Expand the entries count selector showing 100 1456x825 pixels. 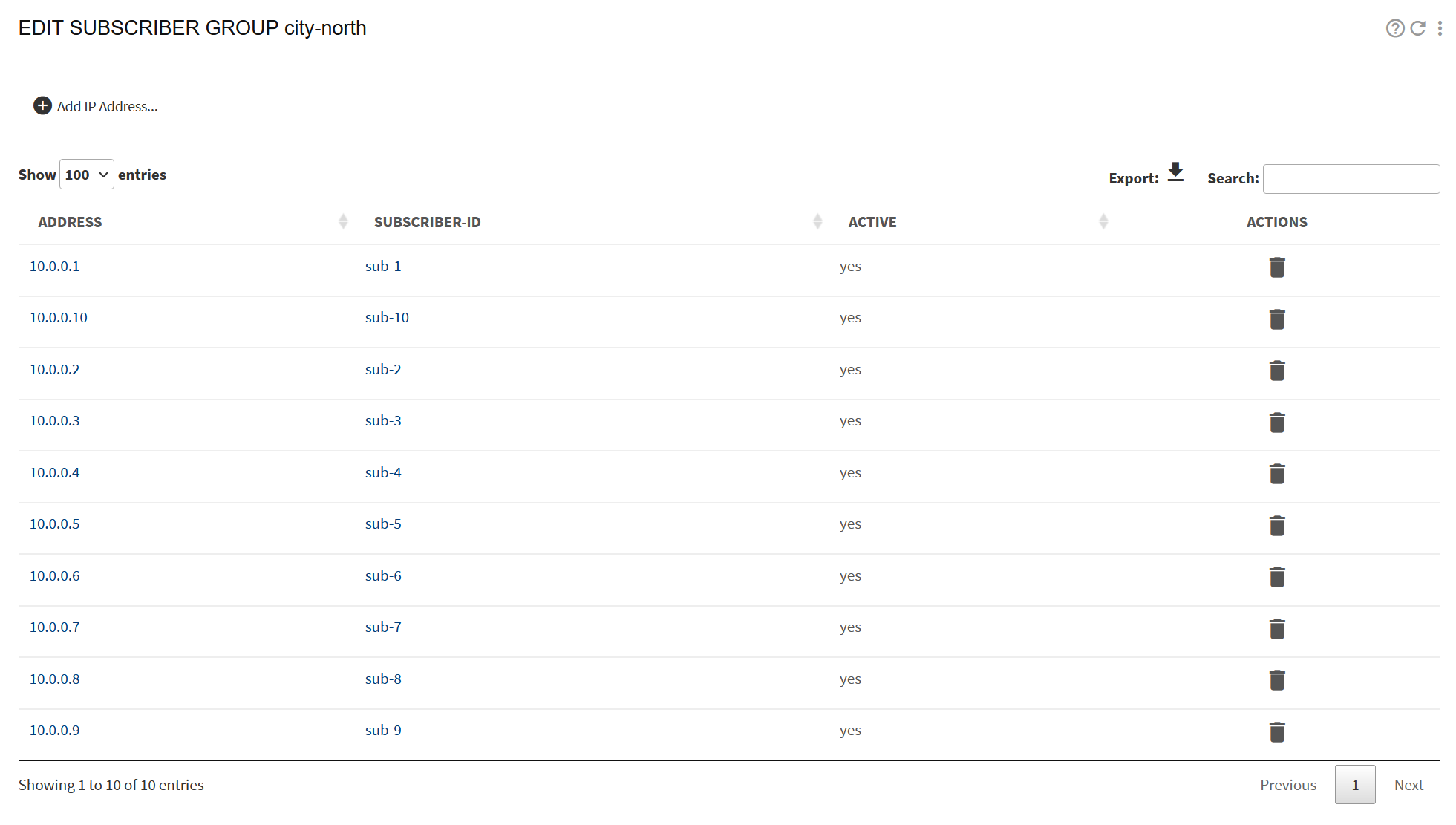point(86,174)
